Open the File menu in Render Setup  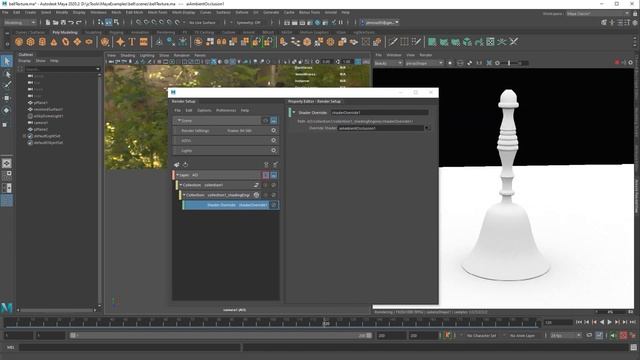tap(177, 111)
